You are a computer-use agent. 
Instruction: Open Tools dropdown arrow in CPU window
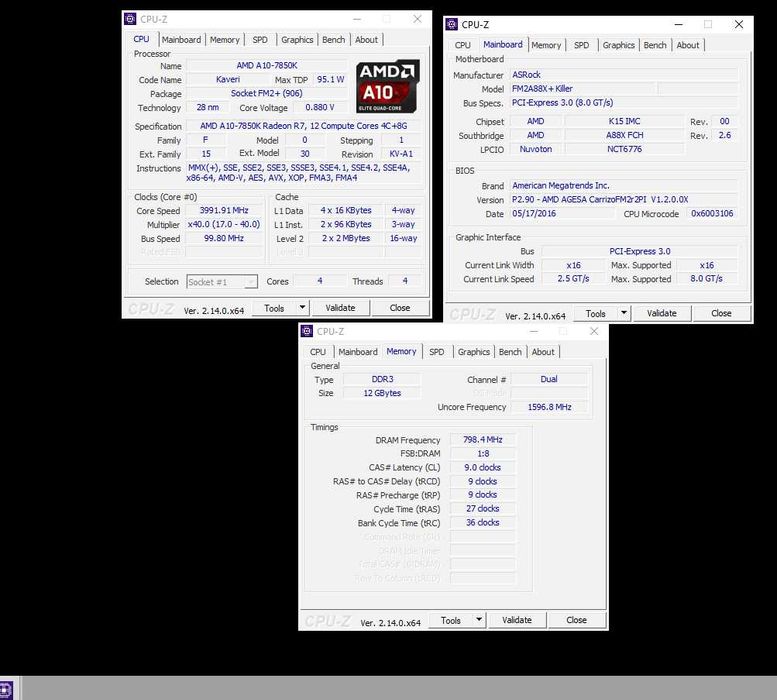302,308
